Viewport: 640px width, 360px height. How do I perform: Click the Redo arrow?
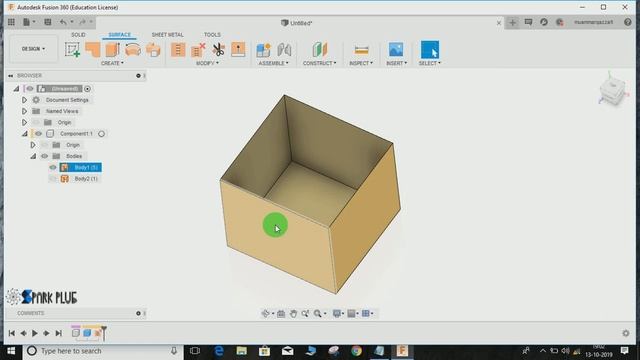(x=83, y=22)
